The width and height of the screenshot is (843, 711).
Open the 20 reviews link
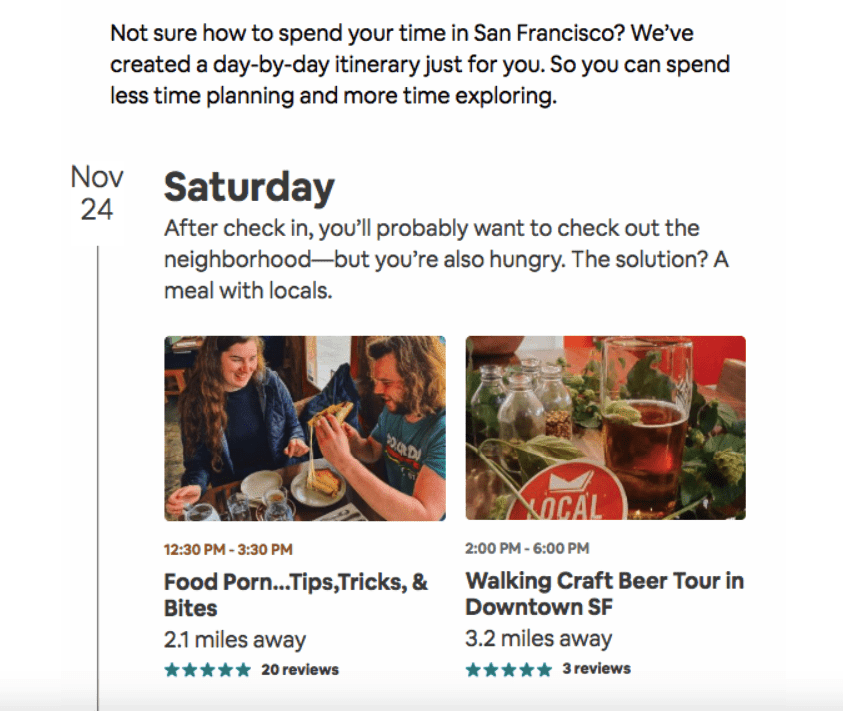(300, 670)
